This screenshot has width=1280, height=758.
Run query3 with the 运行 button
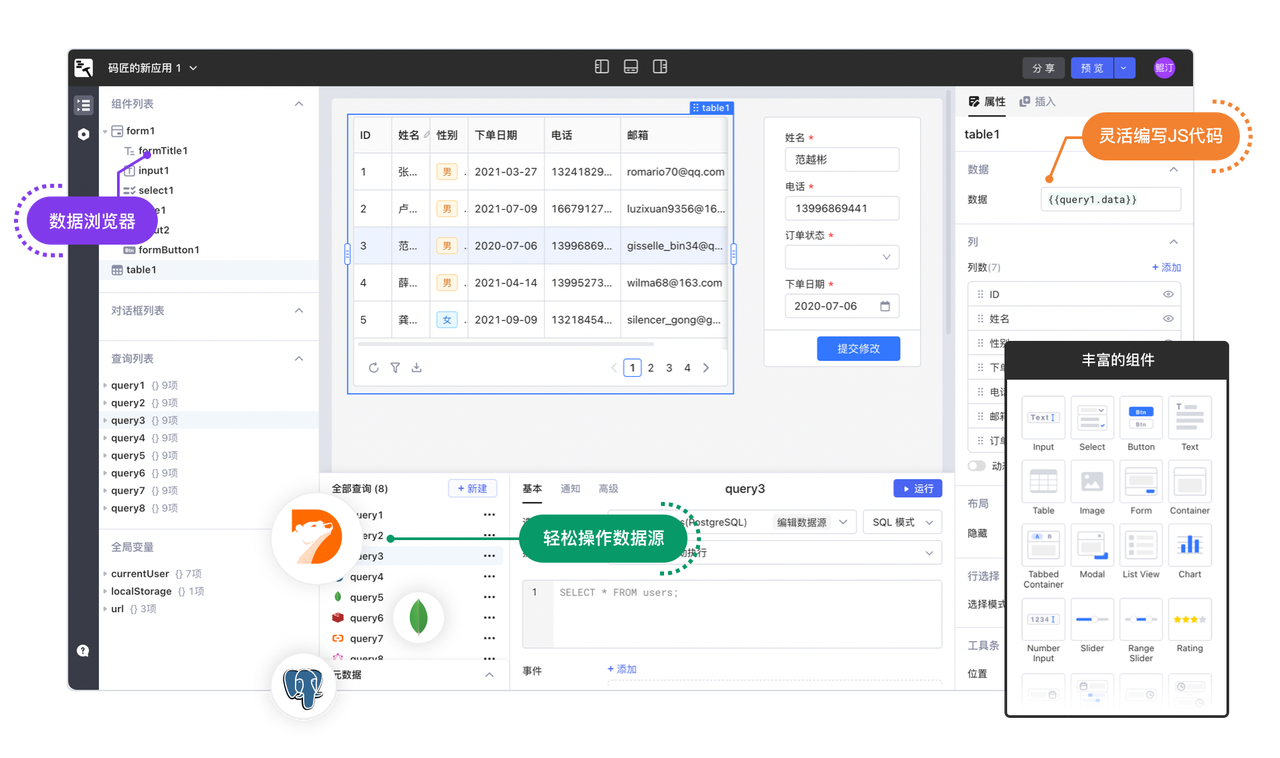(918, 489)
